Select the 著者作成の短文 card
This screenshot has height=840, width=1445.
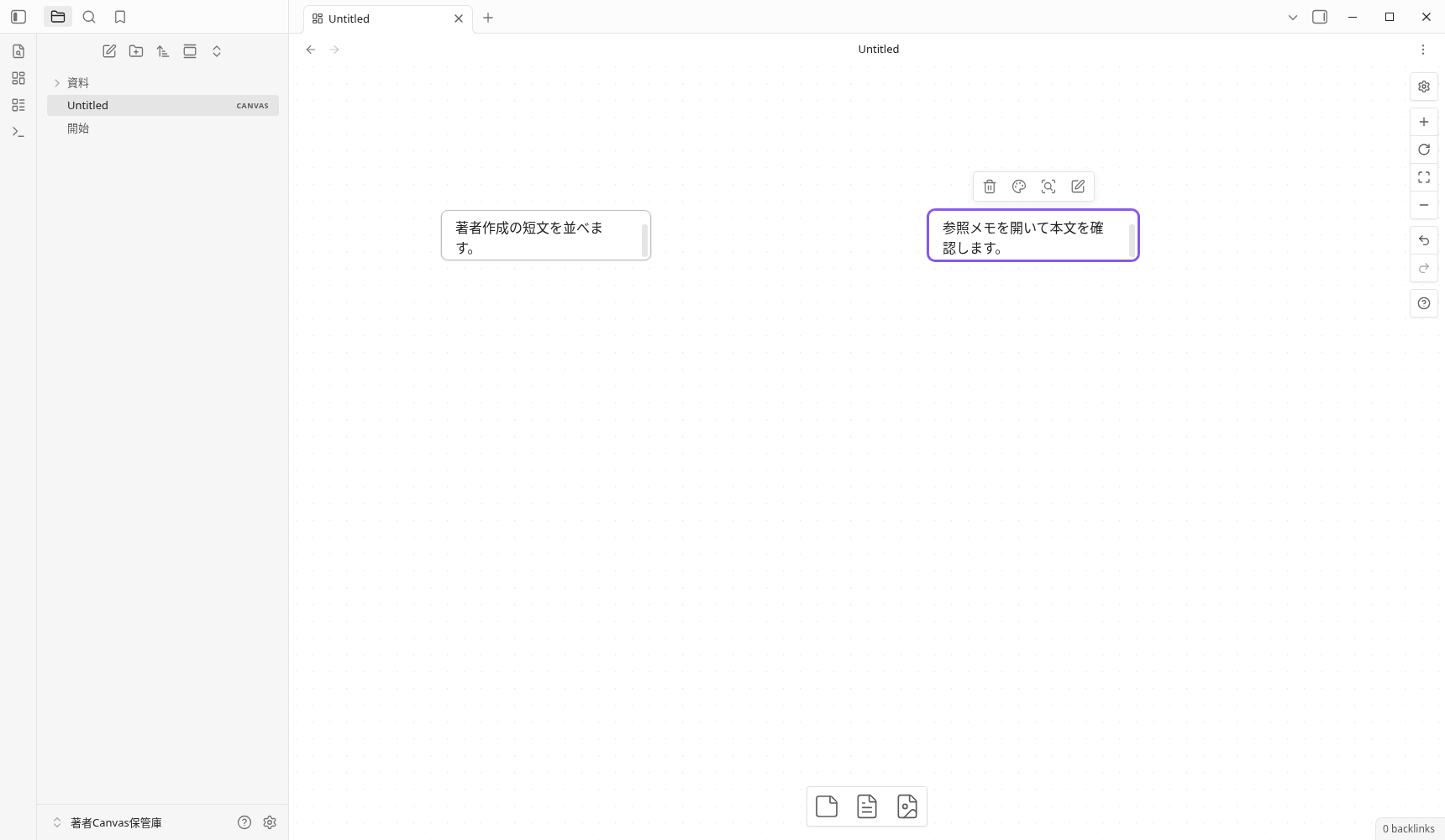pyautogui.click(x=546, y=235)
